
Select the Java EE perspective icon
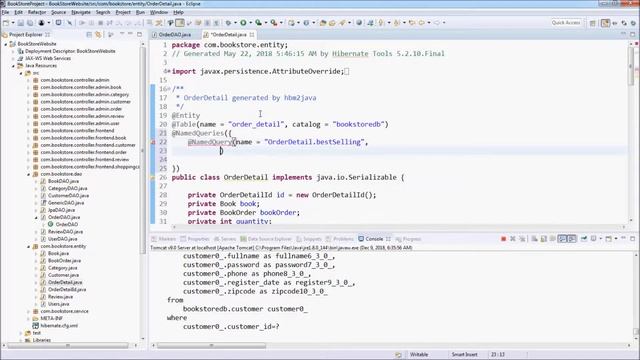click(x=605, y=23)
